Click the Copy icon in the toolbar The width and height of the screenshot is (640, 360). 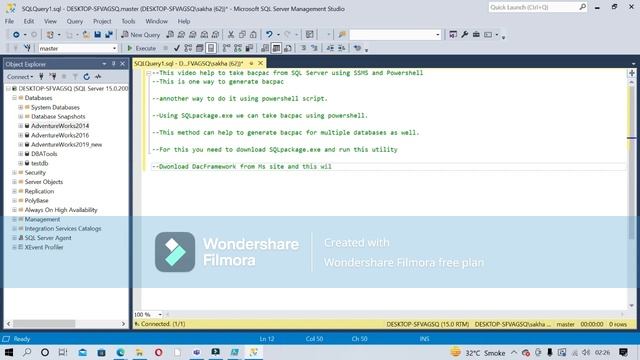tap(242, 35)
